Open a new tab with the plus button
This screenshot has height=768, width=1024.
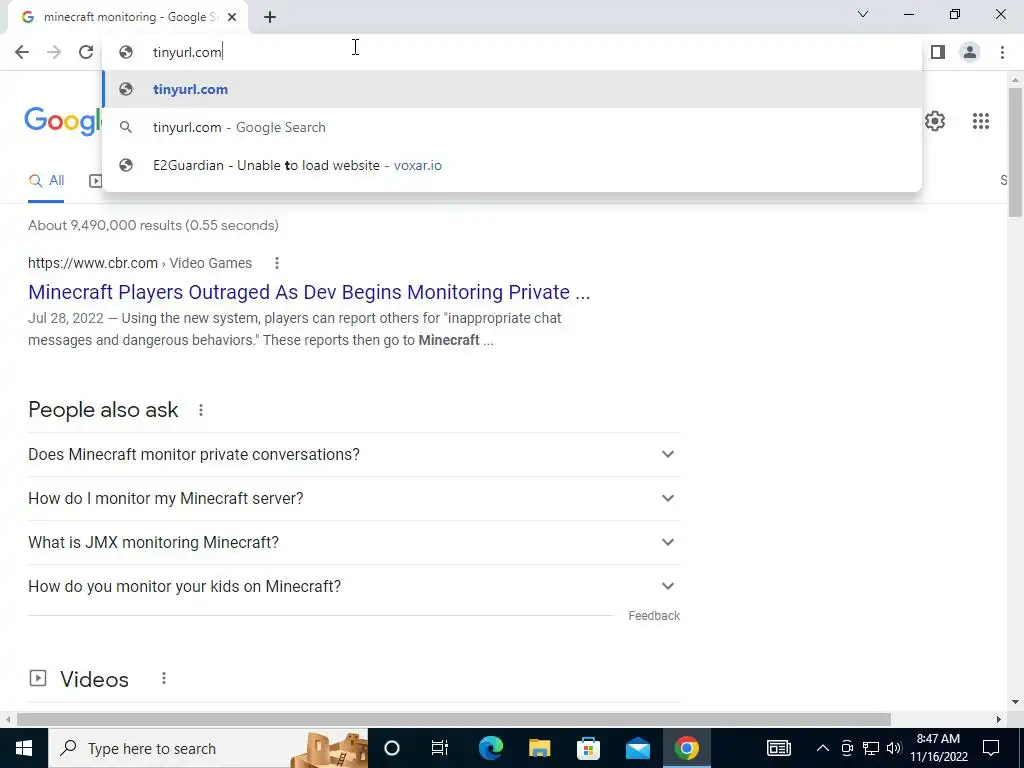pyautogui.click(x=270, y=17)
